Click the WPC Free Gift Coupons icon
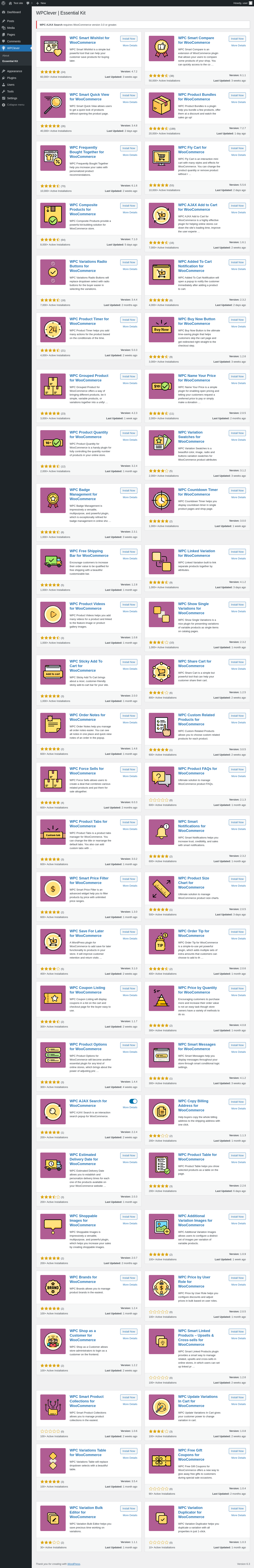The height and width of the screenshot is (1568, 254). point(162,1461)
